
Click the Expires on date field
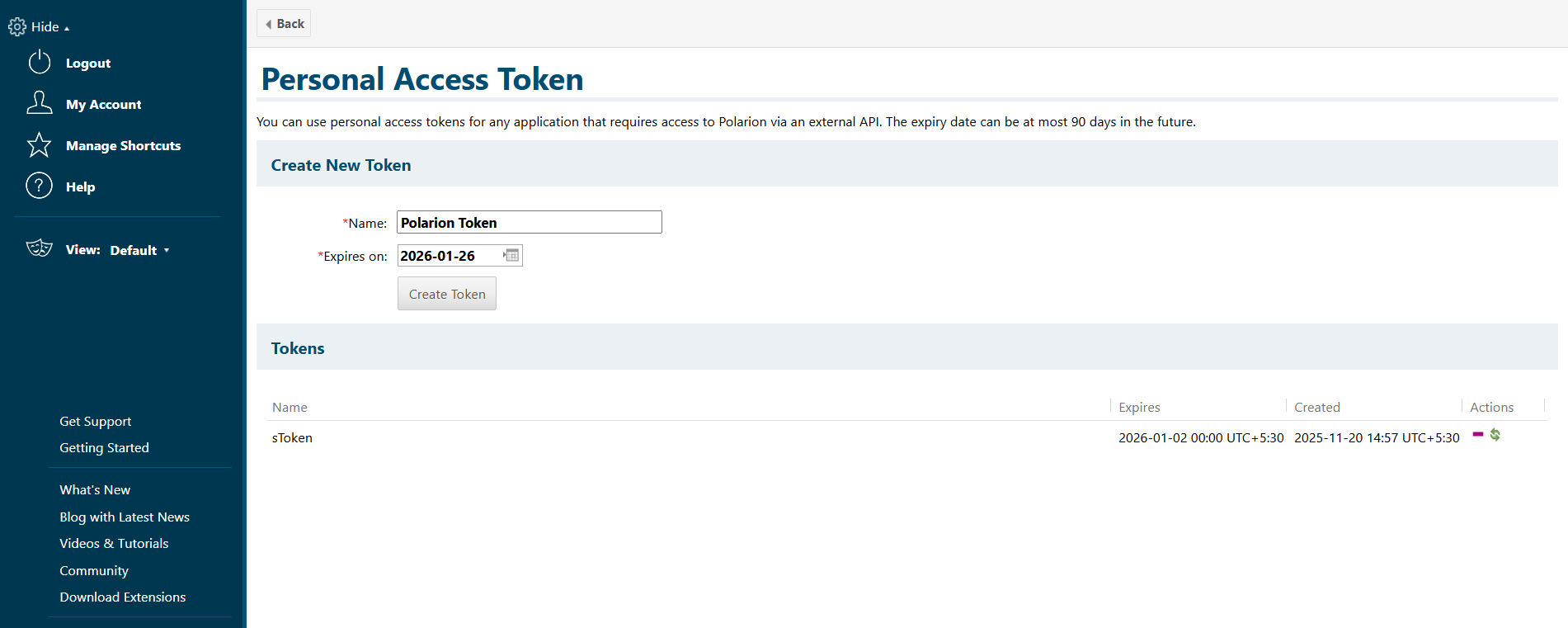pyautogui.click(x=450, y=256)
